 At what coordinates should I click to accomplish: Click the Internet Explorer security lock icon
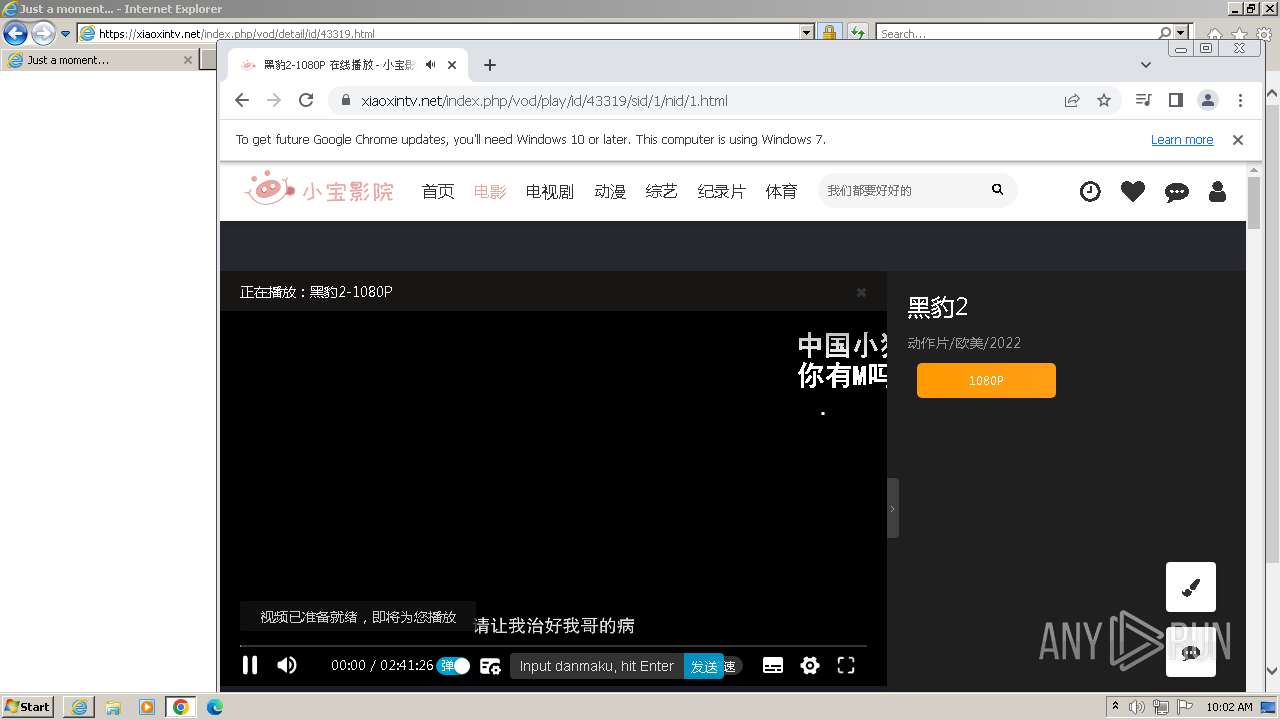(x=829, y=33)
